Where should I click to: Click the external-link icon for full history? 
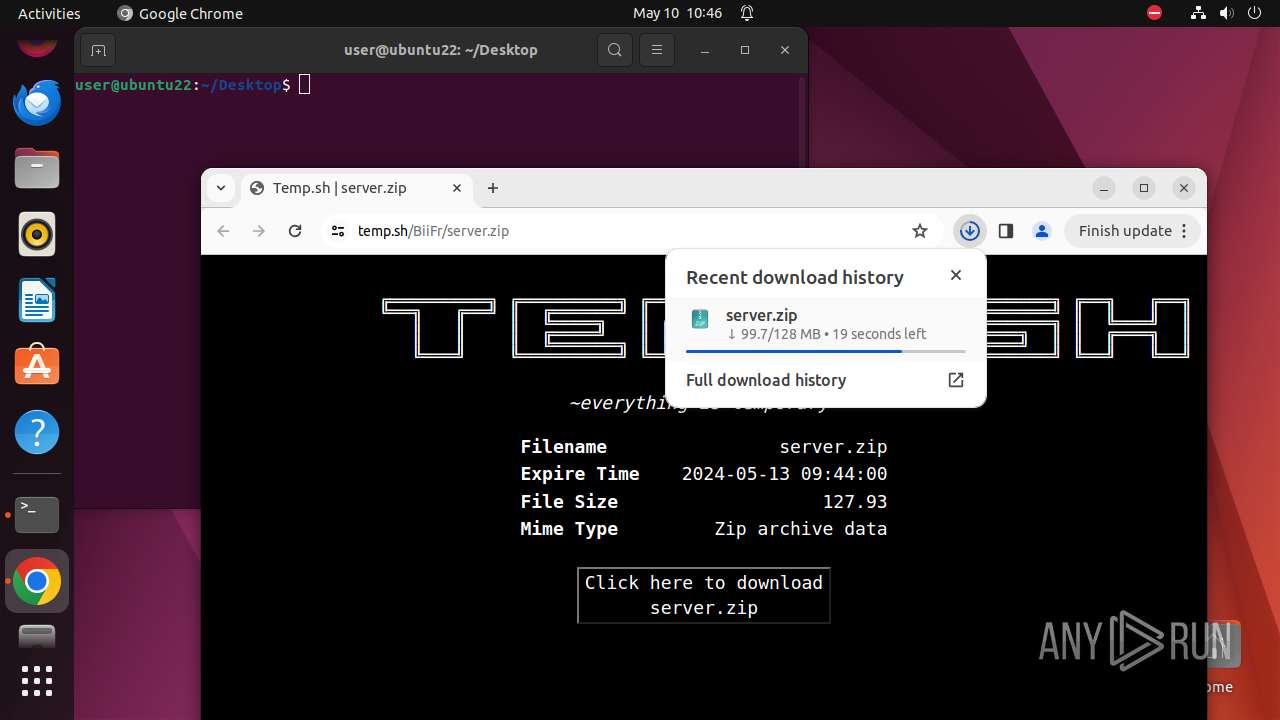(956, 380)
